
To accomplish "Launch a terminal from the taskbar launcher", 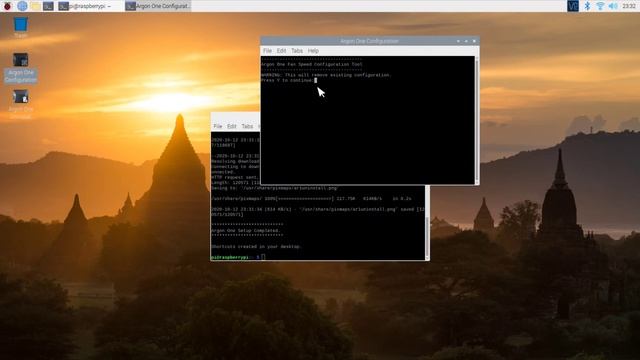I will [x=48, y=6].
